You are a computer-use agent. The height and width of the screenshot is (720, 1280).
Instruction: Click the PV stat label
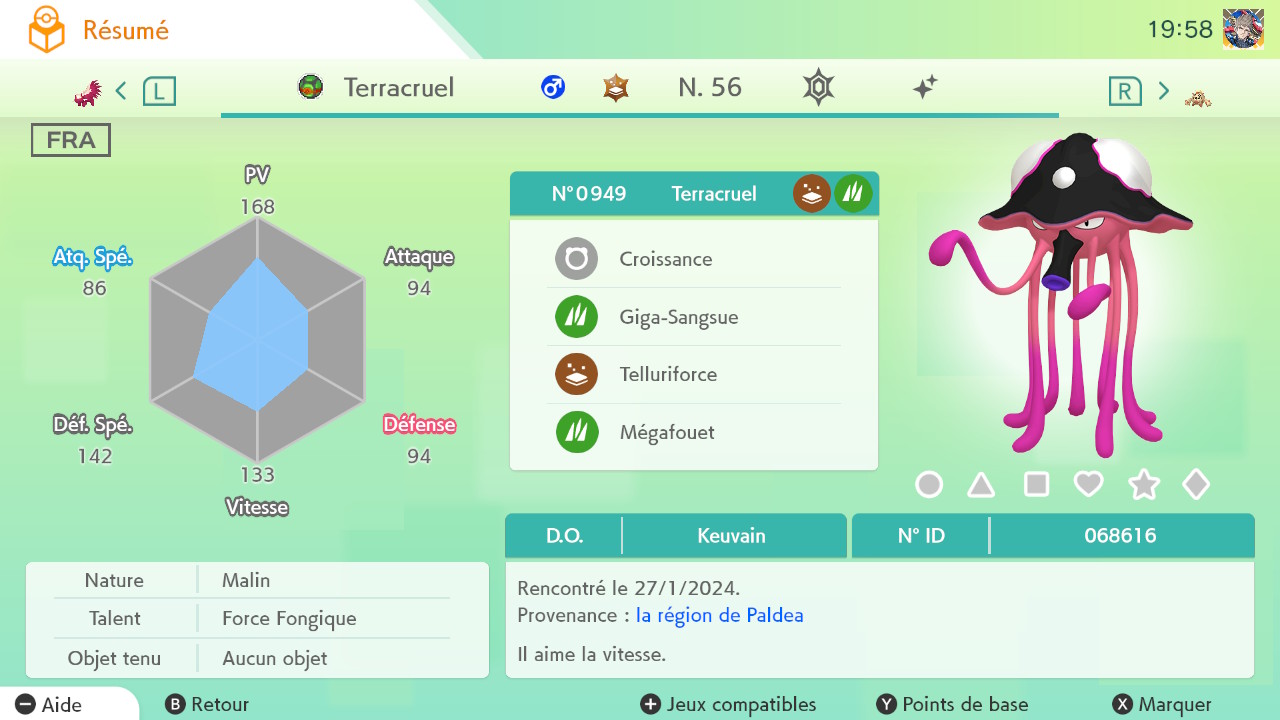[x=257, y=175]
